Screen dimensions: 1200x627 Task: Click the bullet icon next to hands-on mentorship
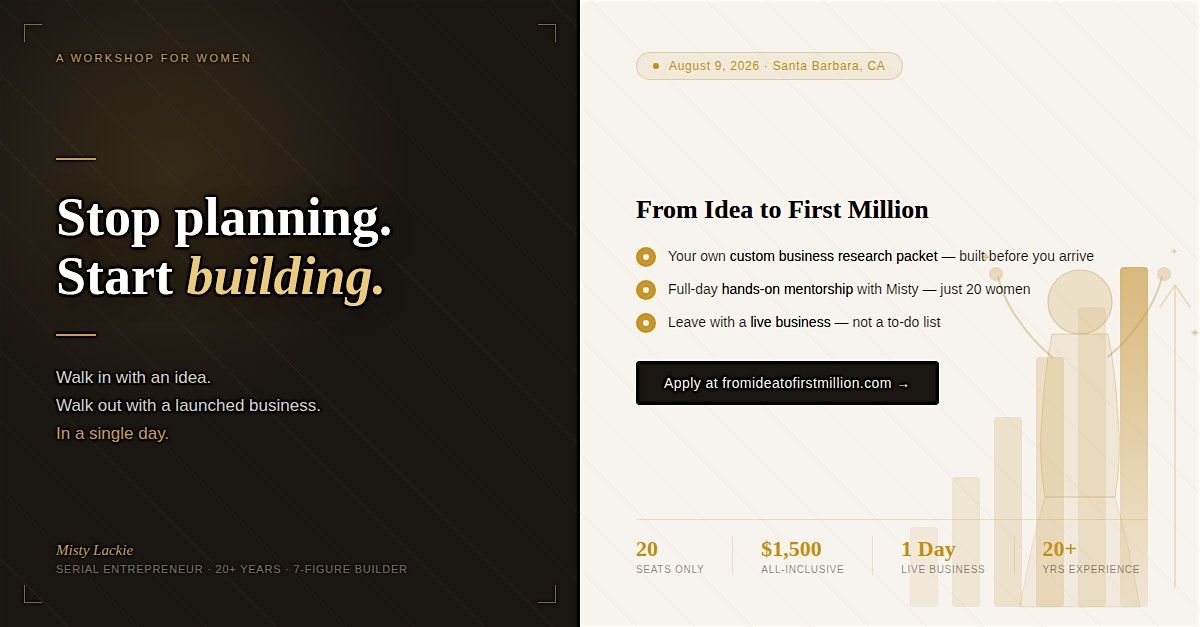pos(646,290)
